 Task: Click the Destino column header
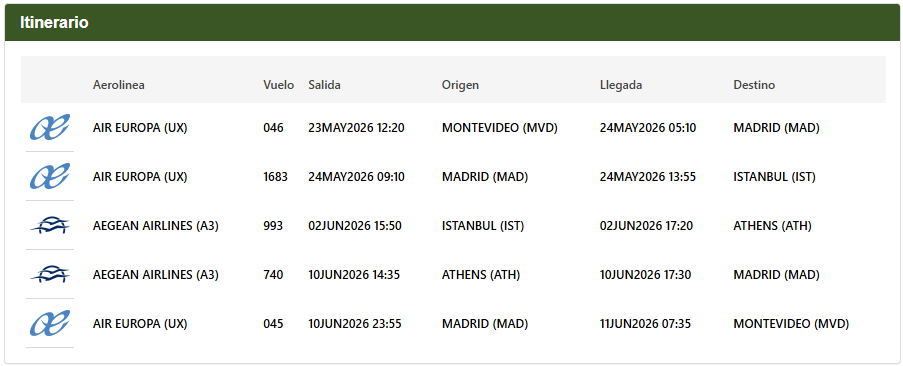click(x=754, y=85)
